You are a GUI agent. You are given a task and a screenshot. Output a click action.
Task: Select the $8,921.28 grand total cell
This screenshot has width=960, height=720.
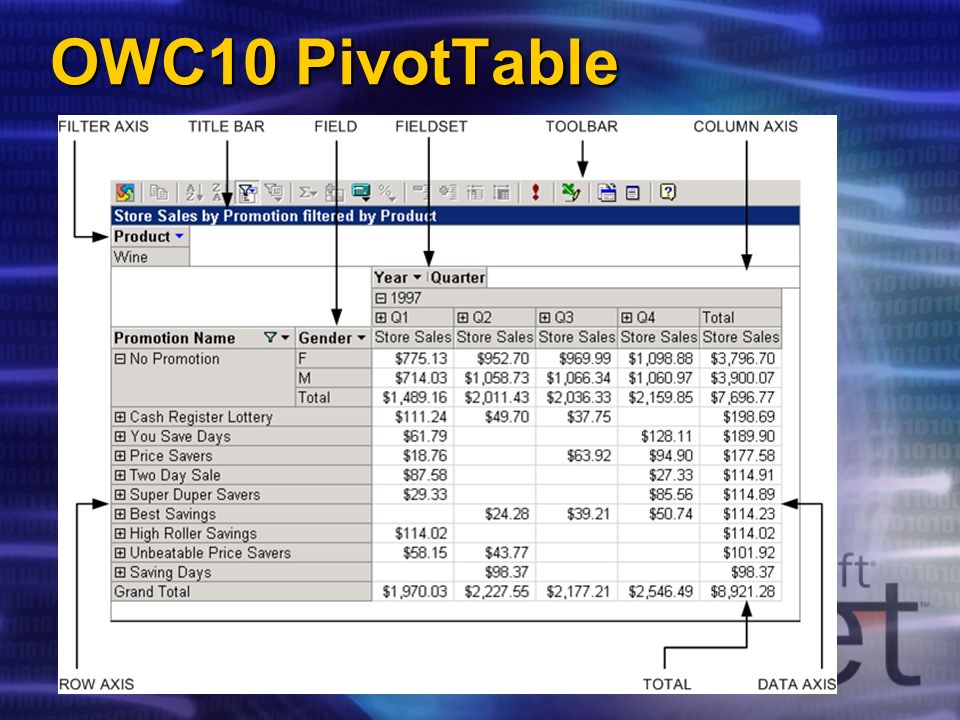pos(741,591)
